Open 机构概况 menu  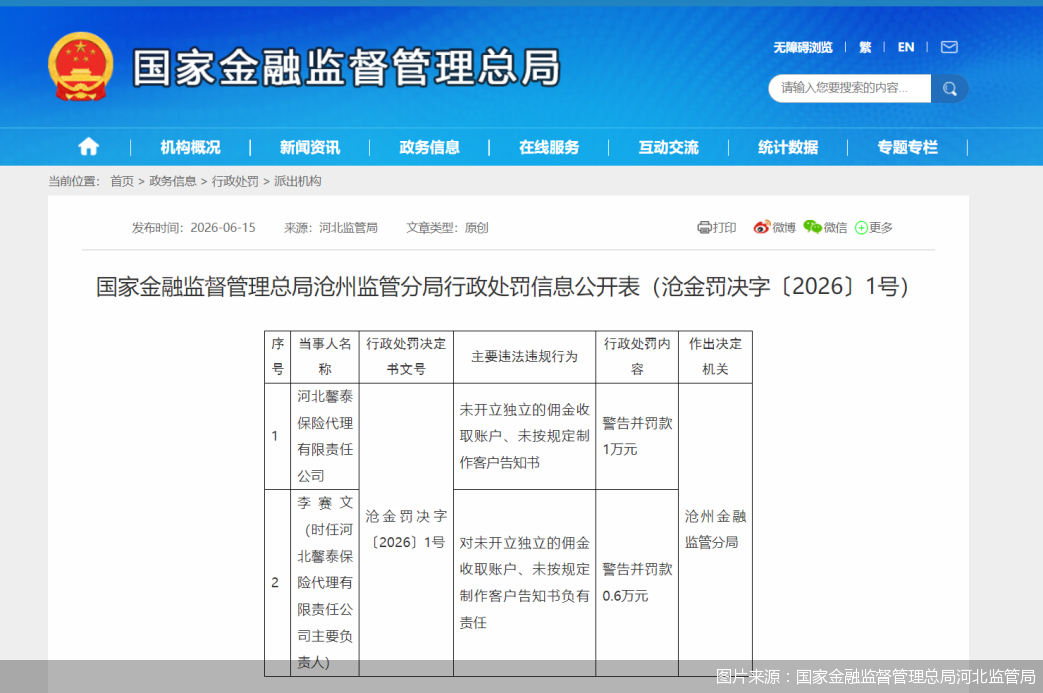click(x=190, y=148)
